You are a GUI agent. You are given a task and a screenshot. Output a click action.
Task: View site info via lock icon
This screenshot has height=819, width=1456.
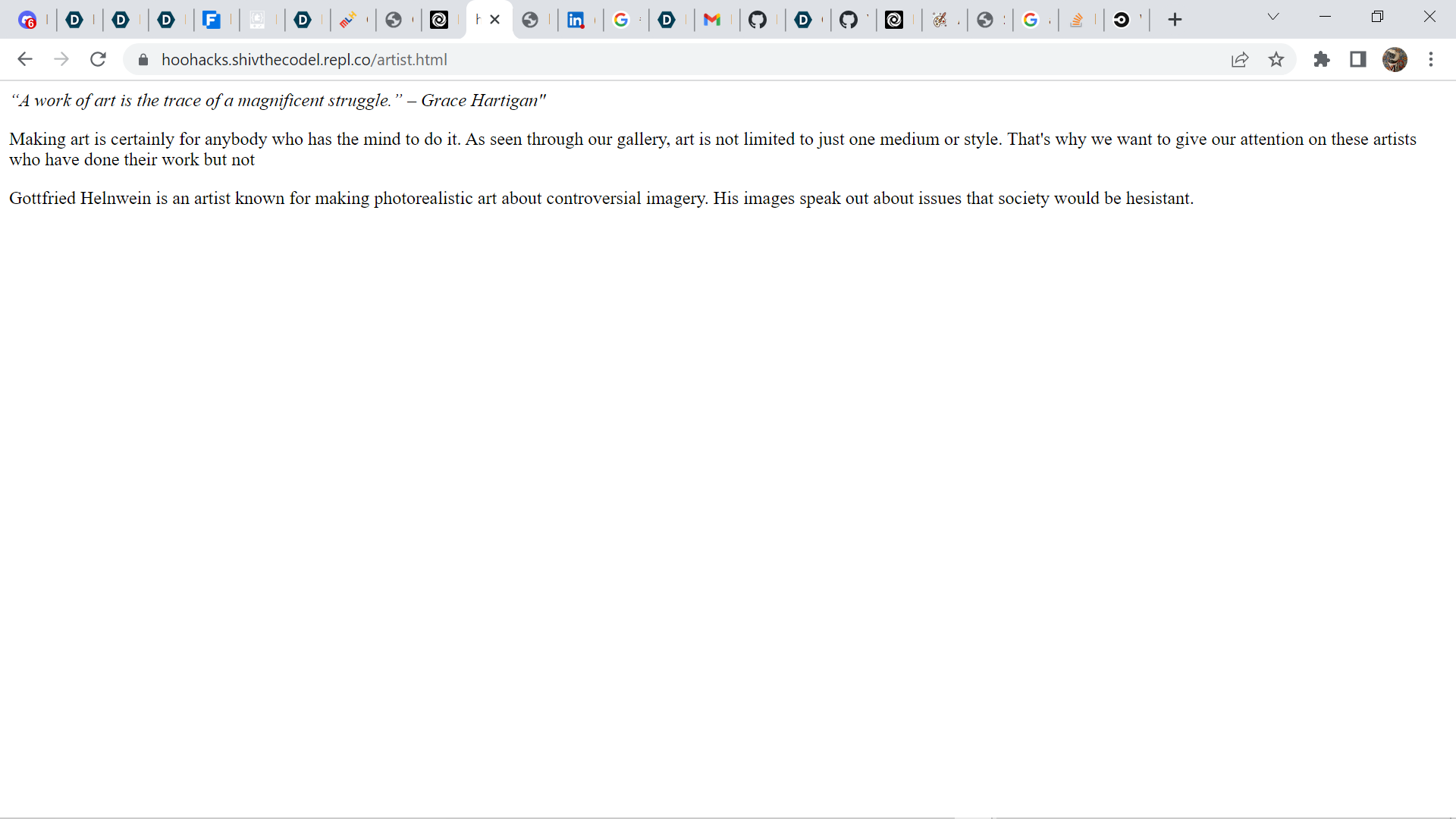click(x=143, y=59)
